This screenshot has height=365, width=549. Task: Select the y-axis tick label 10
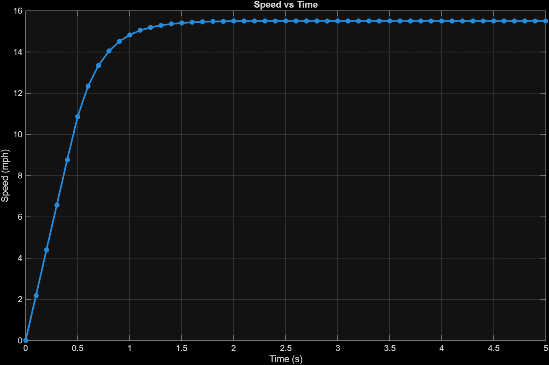coord(18,135)
